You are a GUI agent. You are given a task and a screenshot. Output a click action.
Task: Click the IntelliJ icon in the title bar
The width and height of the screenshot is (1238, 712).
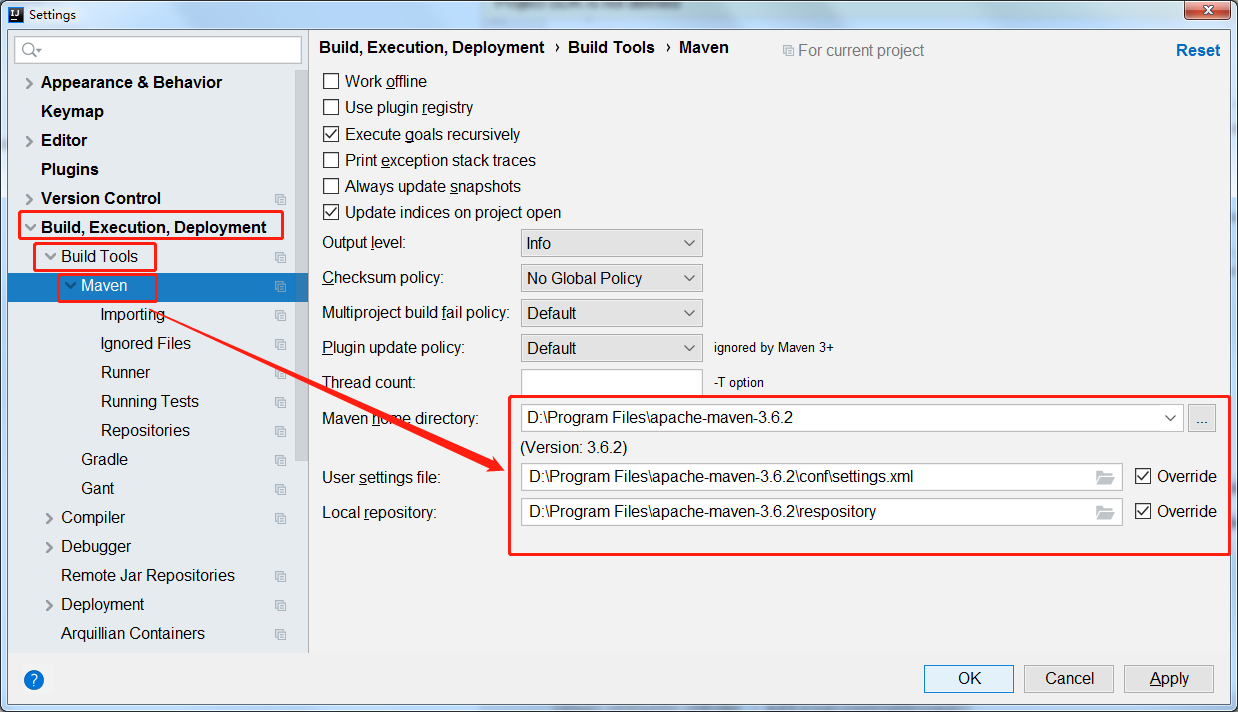coord(15,14)
